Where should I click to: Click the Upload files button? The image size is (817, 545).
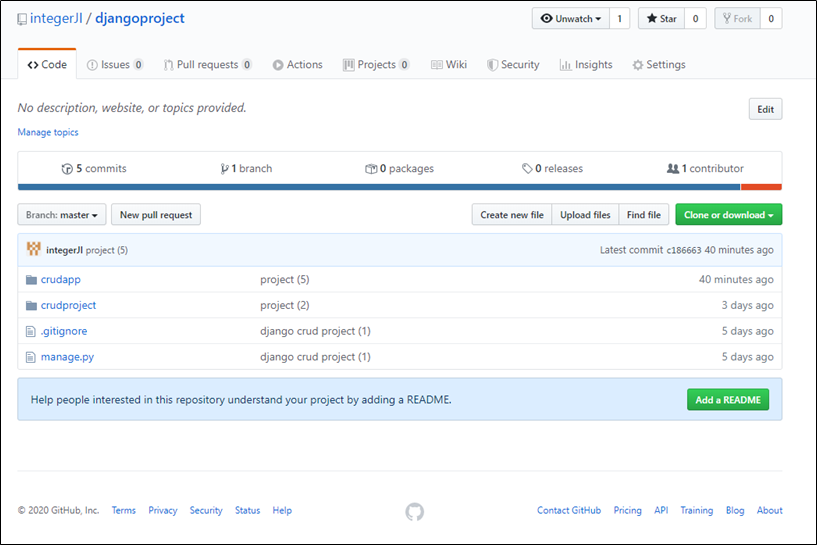pyautogui.click(x=585, y=215)
